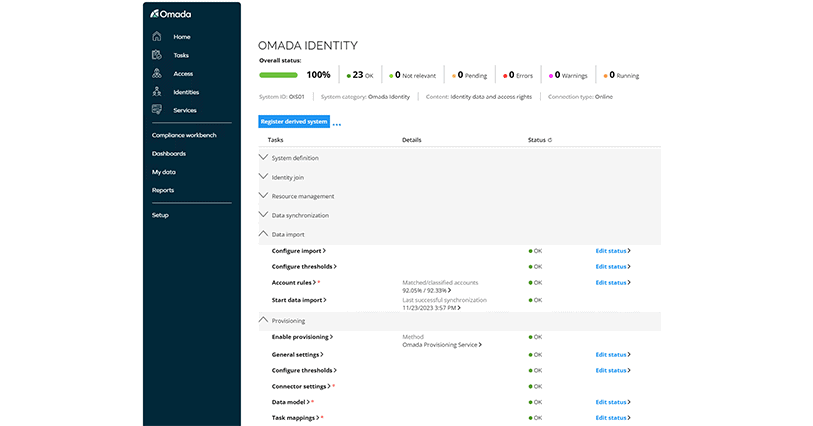Open Reports in the sidebar
Viewport: 813px width, 426px height.
pyautogui.click(x=163, y=190)
